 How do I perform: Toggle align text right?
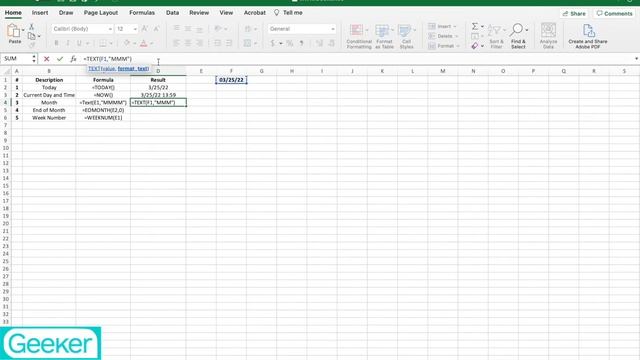coord(199,43)
